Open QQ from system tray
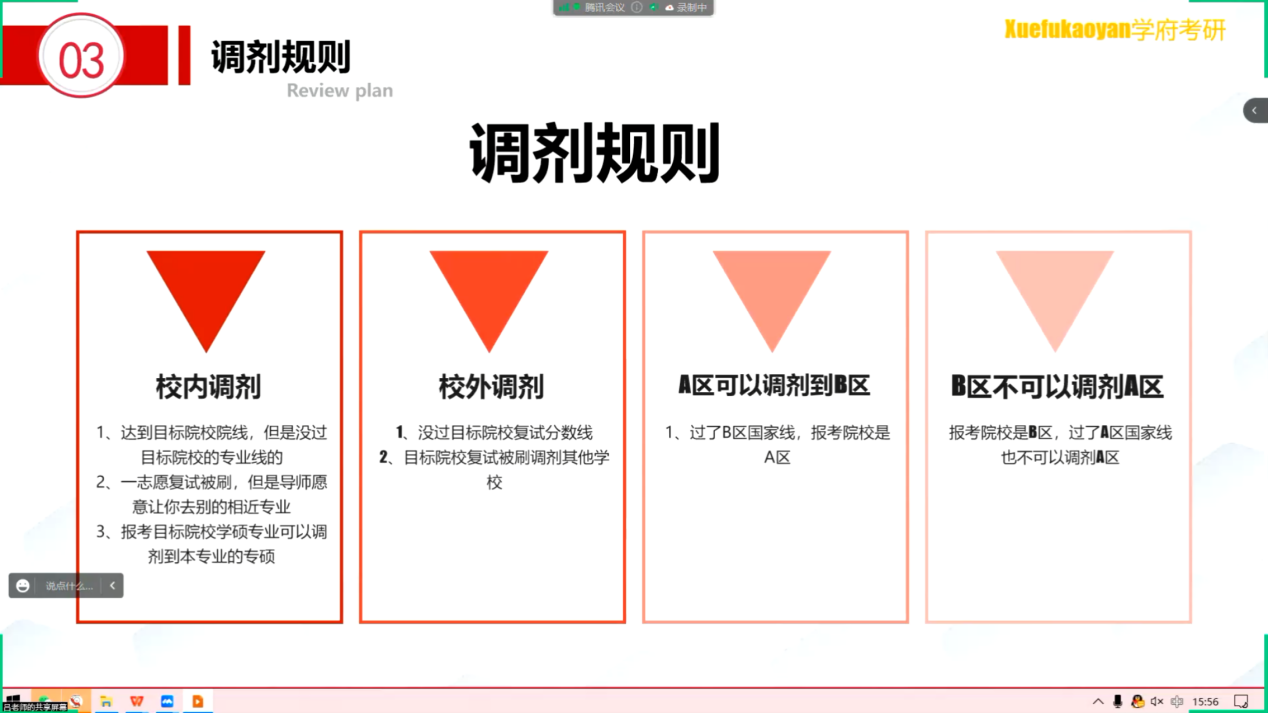 click(1137, 702)
